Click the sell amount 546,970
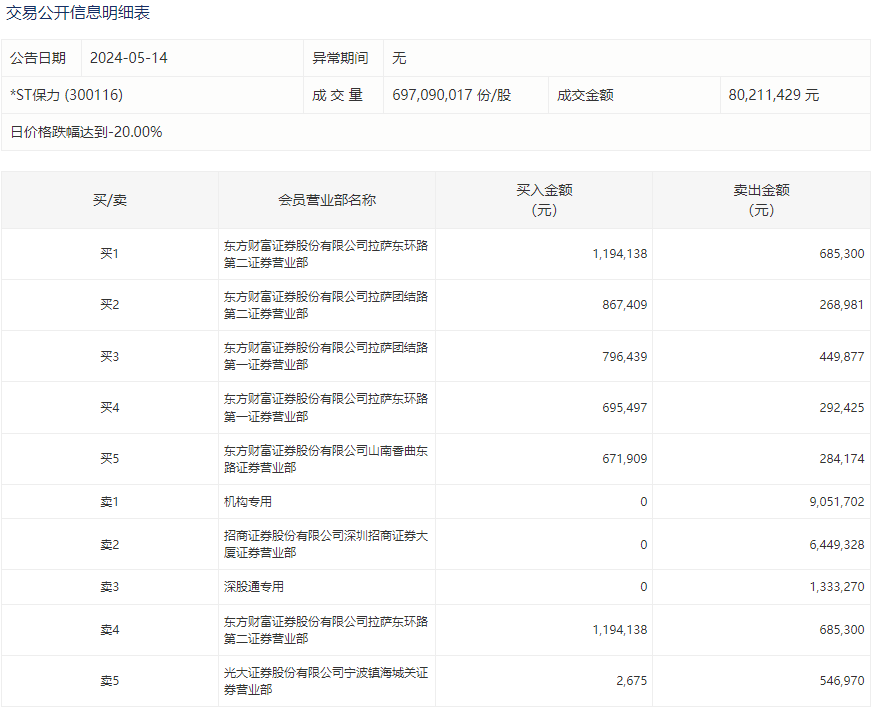 point(842,681)
